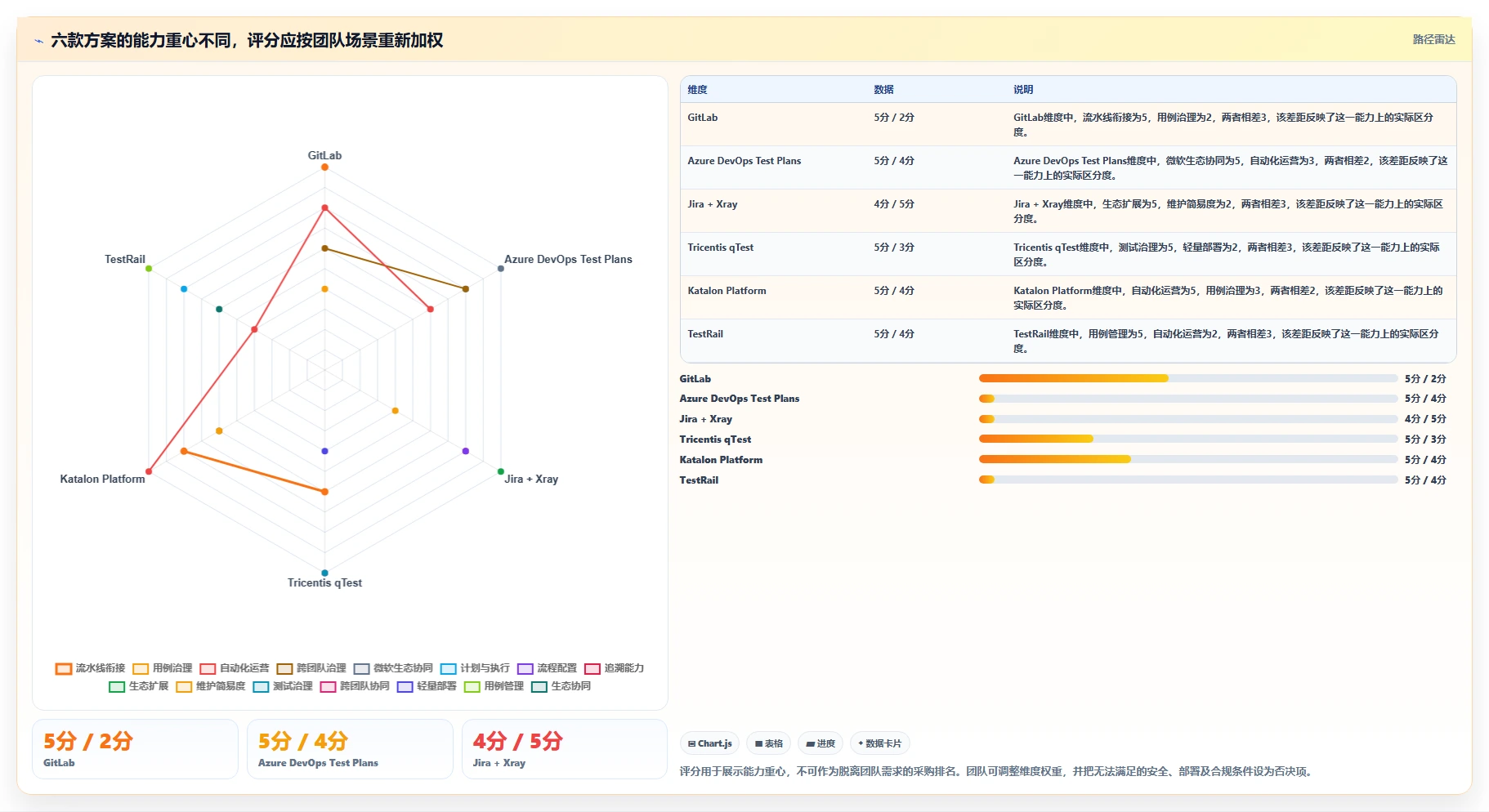Click the 5分 / 3分 cell in the table
The image size is (1489, 812).
[x=894, y=248]
